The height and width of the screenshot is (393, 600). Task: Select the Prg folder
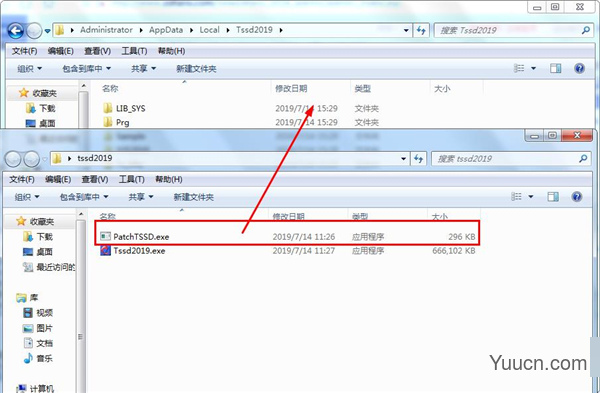(116, 122)
